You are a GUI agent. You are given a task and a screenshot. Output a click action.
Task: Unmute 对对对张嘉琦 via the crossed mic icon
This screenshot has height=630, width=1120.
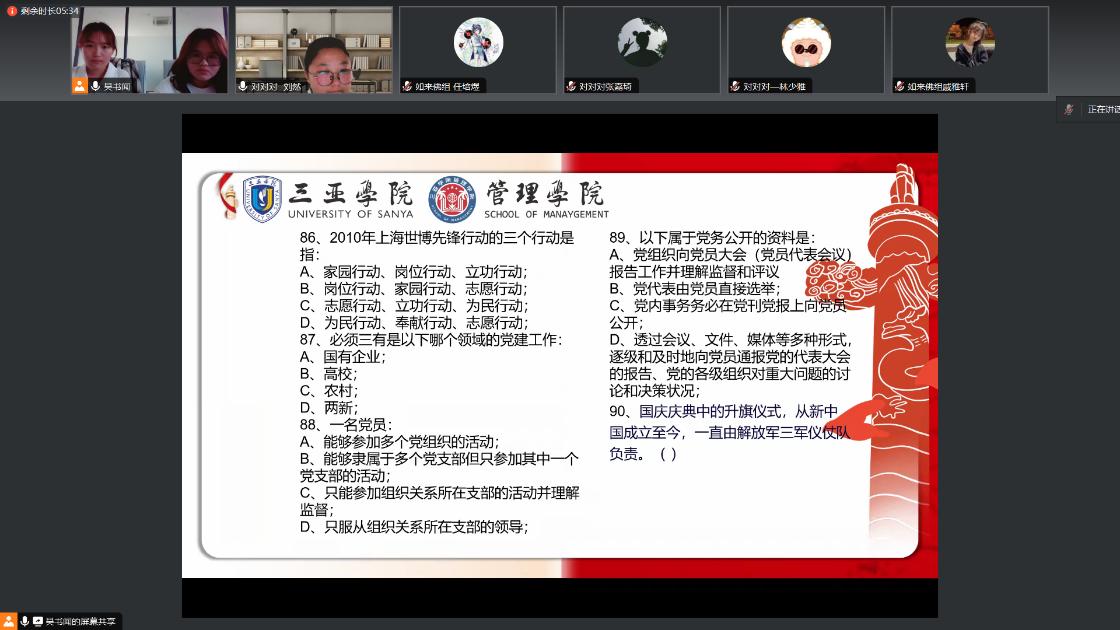[573, 86]
